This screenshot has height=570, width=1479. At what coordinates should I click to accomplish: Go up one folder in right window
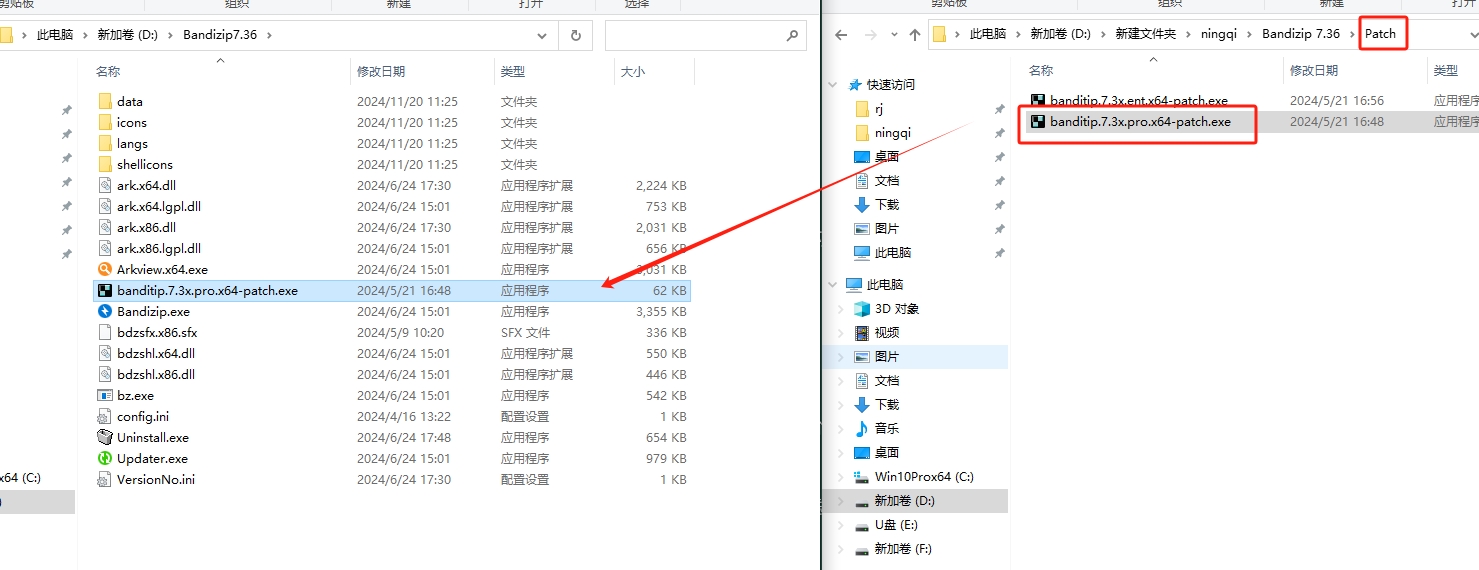click(915, 35)
